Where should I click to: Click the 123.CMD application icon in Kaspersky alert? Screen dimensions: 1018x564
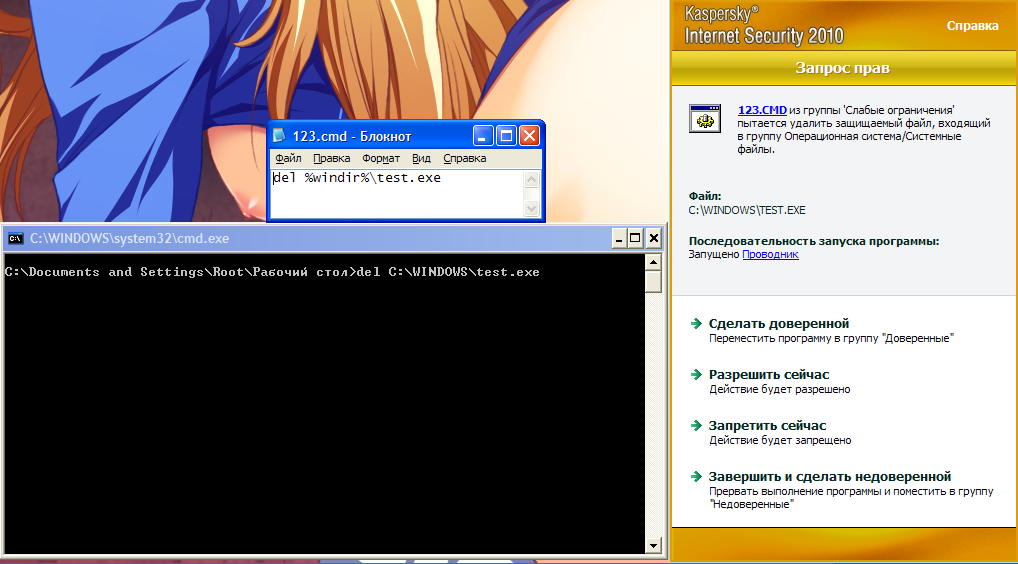(x=704, y=119)
